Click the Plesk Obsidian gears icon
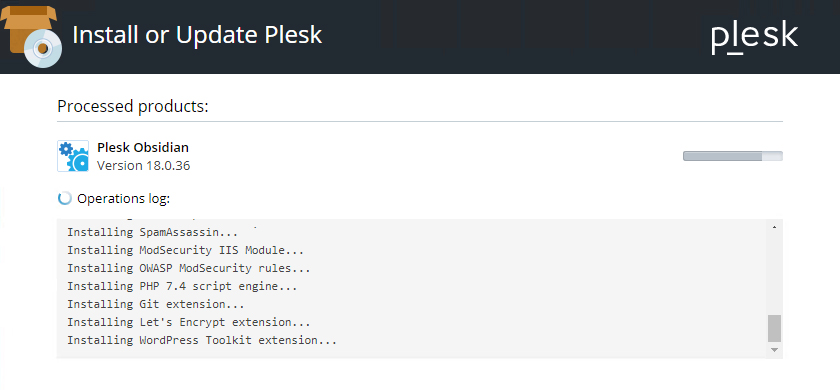 pos(73,156)
